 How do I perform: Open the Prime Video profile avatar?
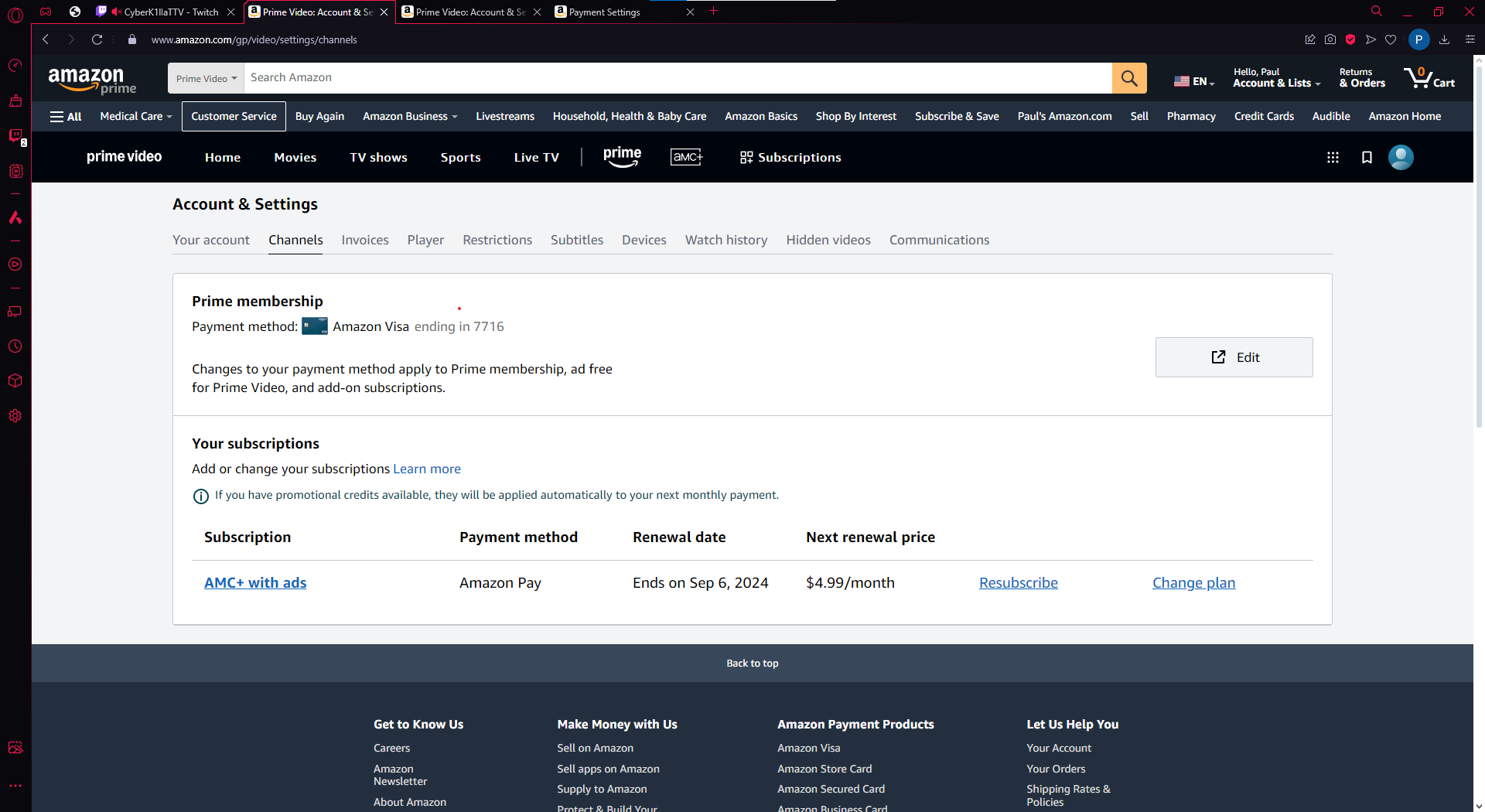pyautogui.click(x=1401, y=157)
